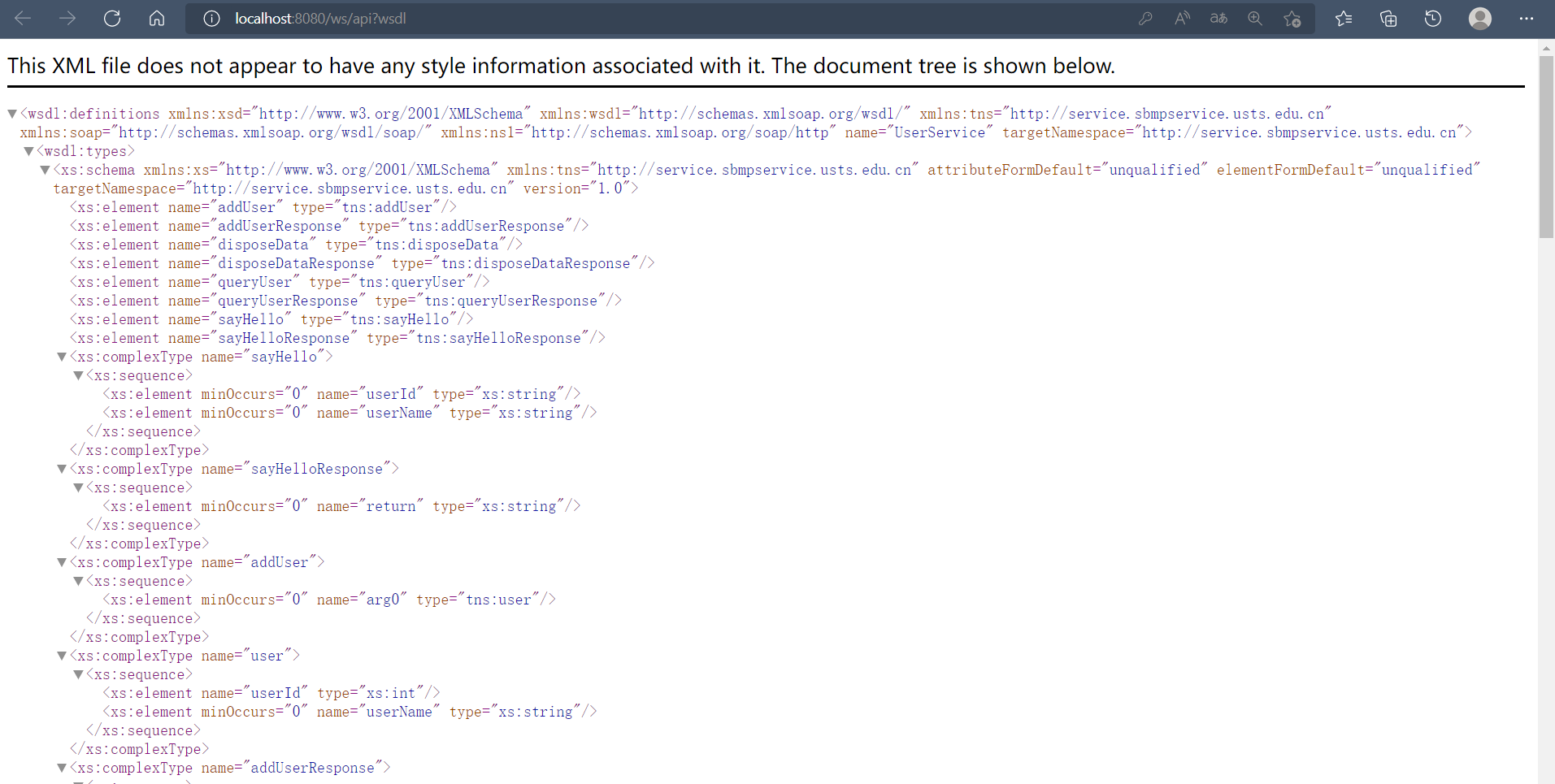1555x784 pixels.
Task: Start Read aloud from address bar
Action: click(x=1182, y=18)
